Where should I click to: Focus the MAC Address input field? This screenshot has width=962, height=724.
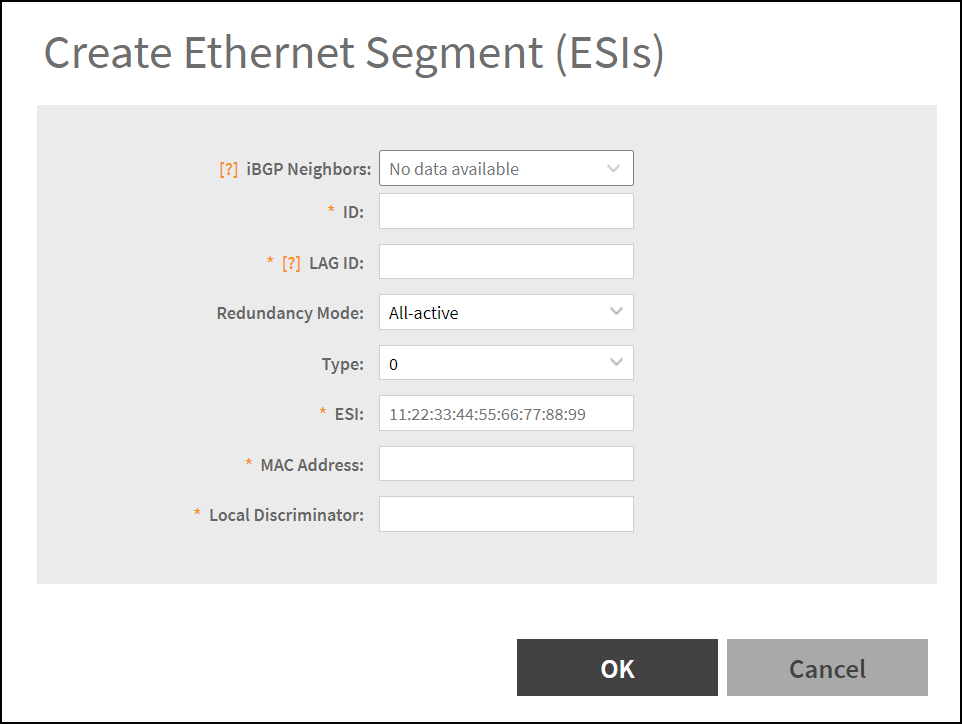[x=506, y=464]
